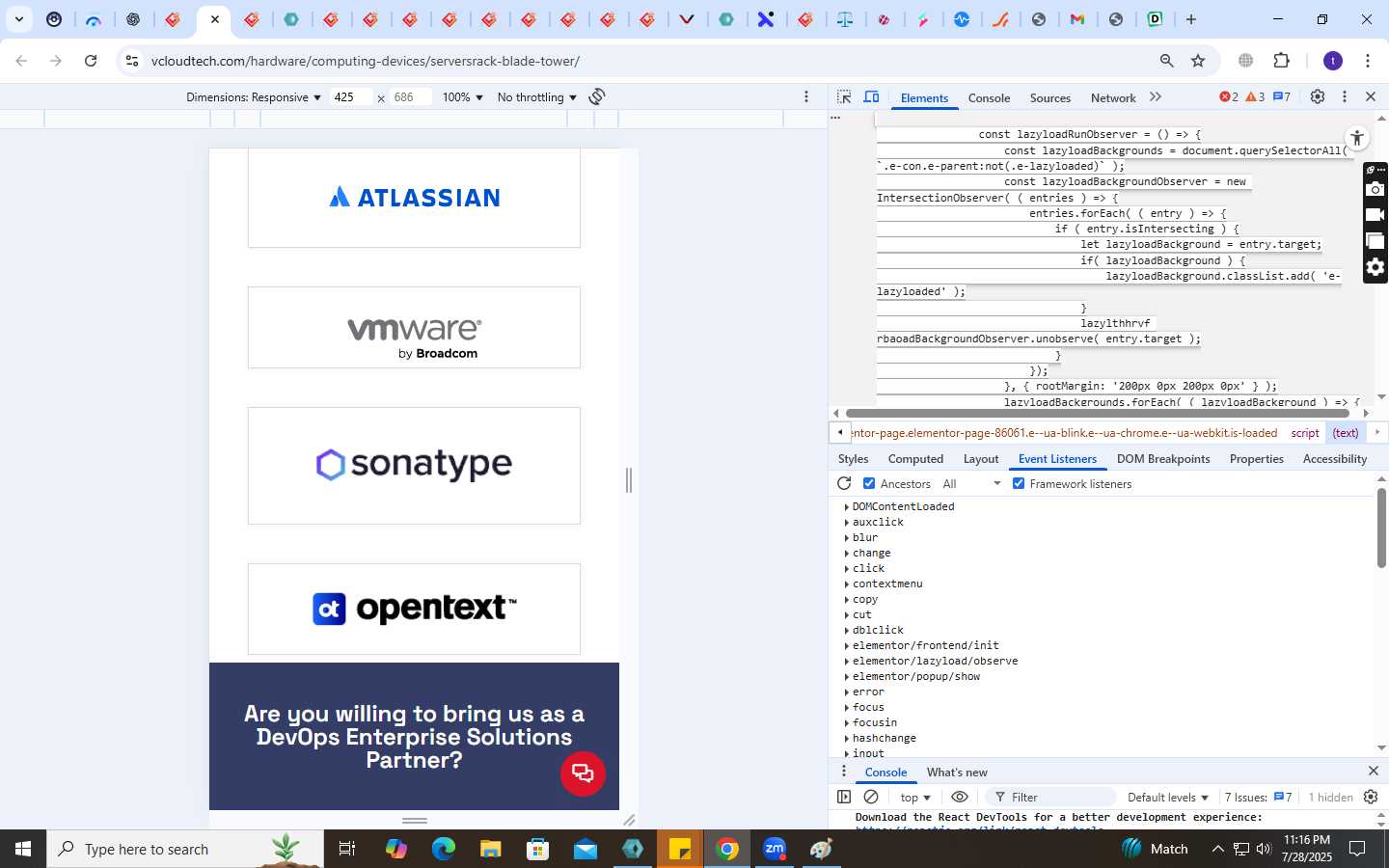View site information icon in address bar
Screen dimensions: 1389x868
pos(132,61)
